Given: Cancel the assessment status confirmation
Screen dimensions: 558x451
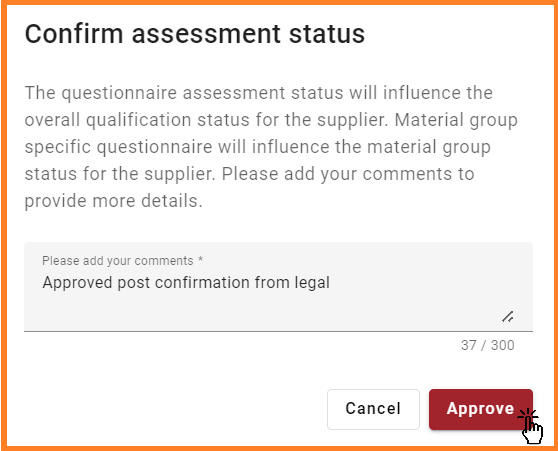Looking at the screenshot, I should click(x=373, y=409).
